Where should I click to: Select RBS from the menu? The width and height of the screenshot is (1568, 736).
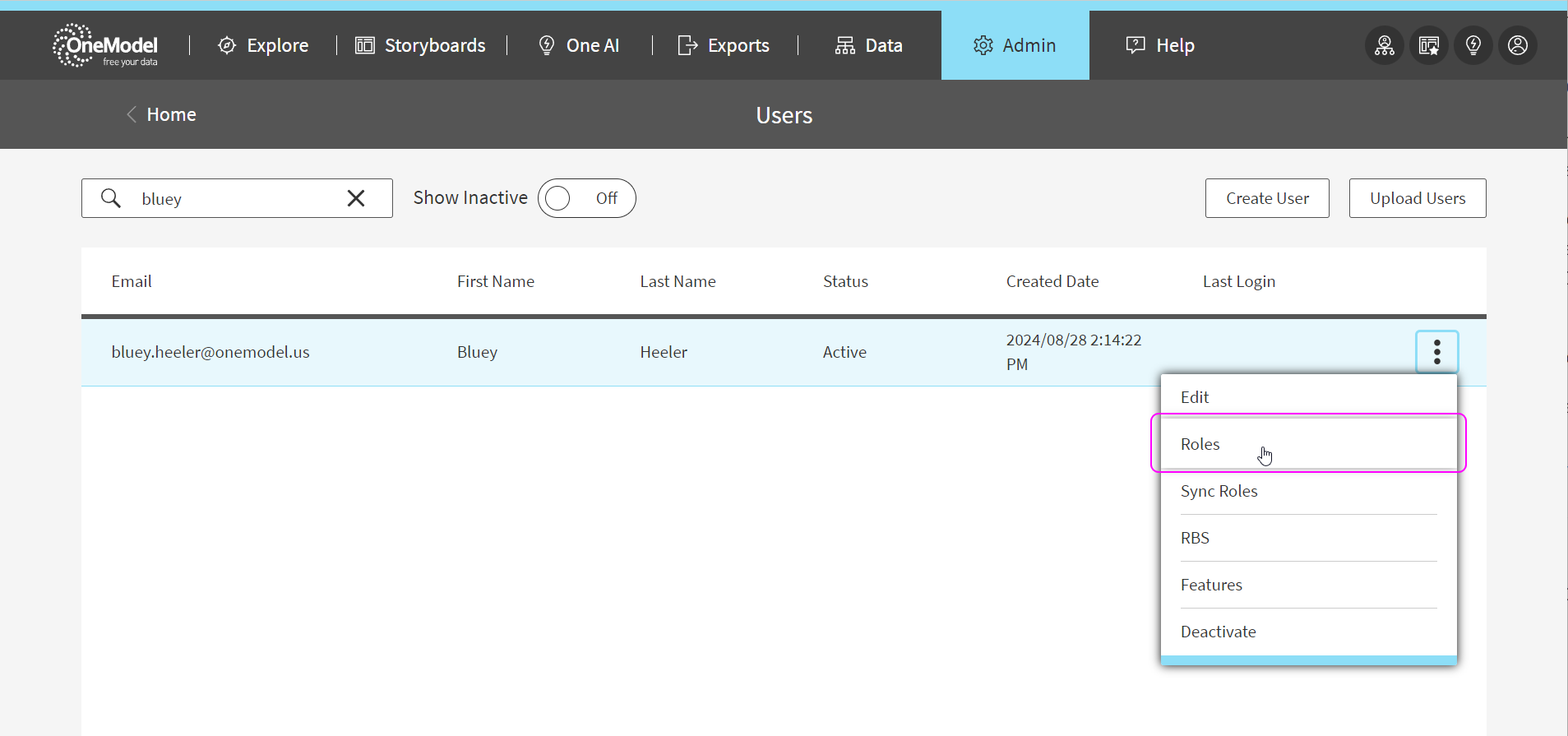coord(1308,538)
